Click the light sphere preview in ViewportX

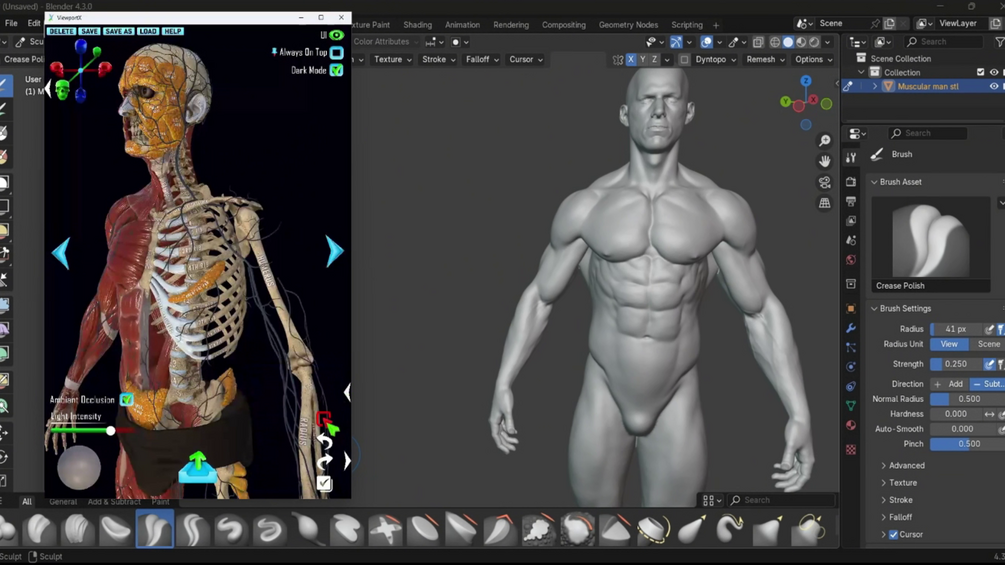click(79, 468)
